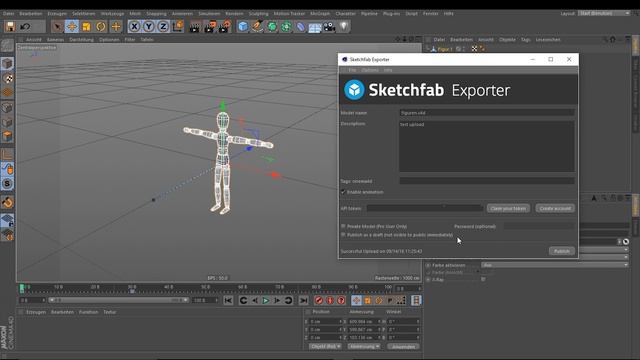Click Render View clapperboard icon
Screen dimensions: 640x360
[x=195, y=27]
